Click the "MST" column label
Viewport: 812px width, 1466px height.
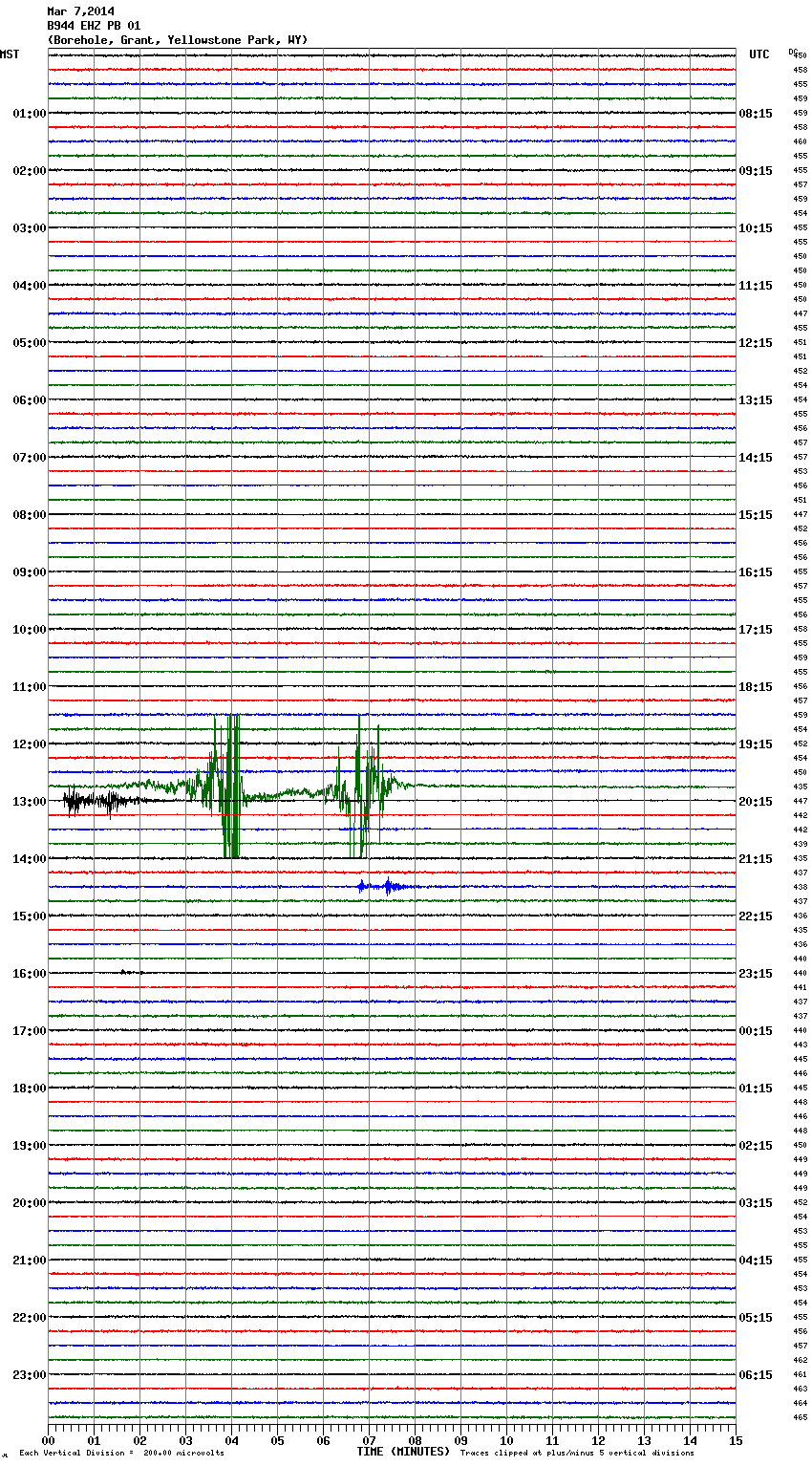[x=10, y=54]
